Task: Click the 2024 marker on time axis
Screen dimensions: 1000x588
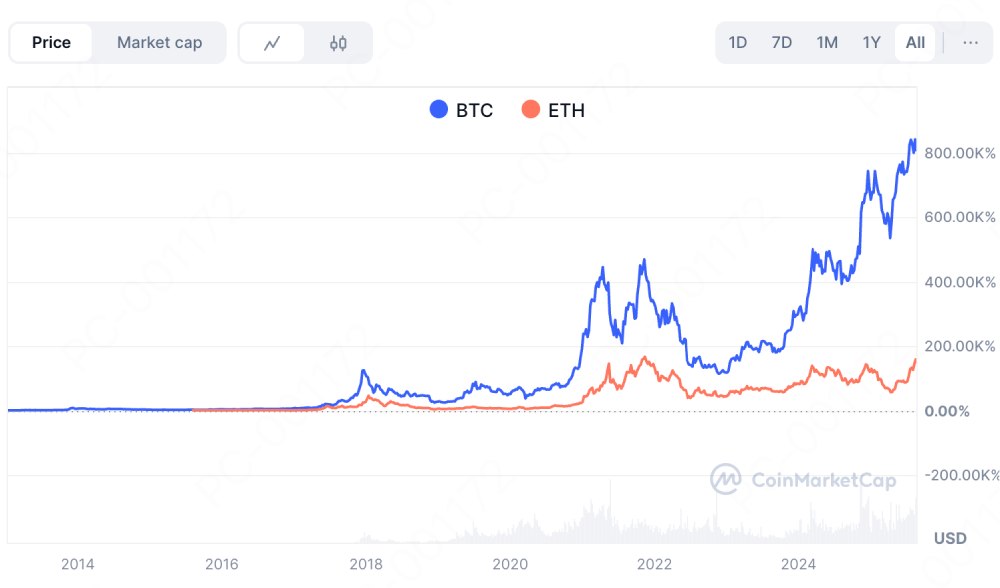Action: [x=799, y=564]
